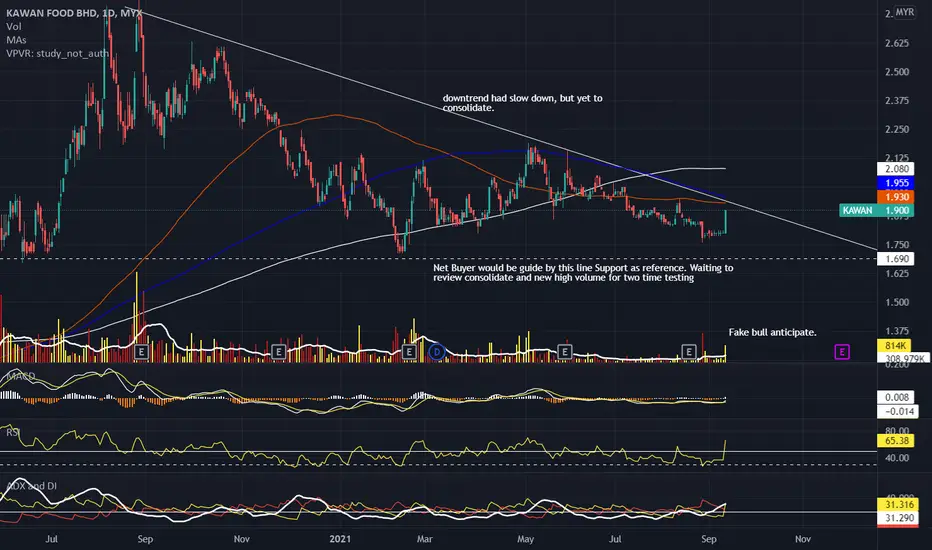Click the 2.080 white MA price tag
The width and height of the screenshot is (932, 550).
[x=896, y=169]
